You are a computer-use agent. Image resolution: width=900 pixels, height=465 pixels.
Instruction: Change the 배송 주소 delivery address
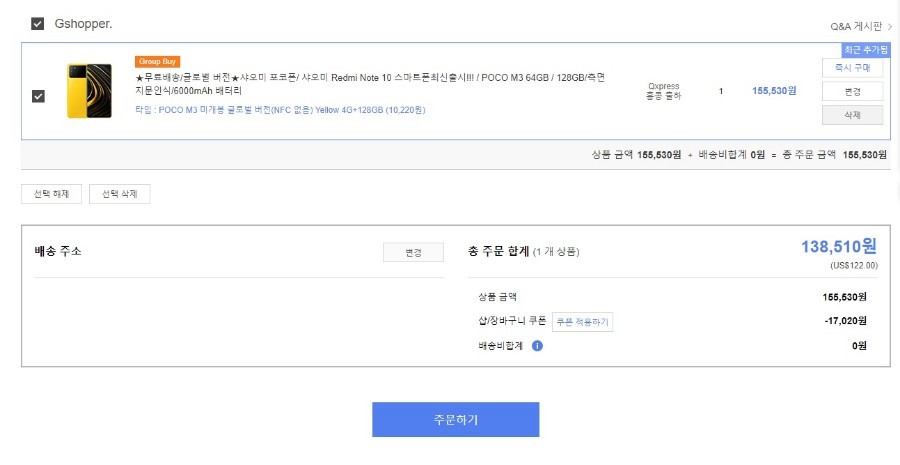pos(413,253)
